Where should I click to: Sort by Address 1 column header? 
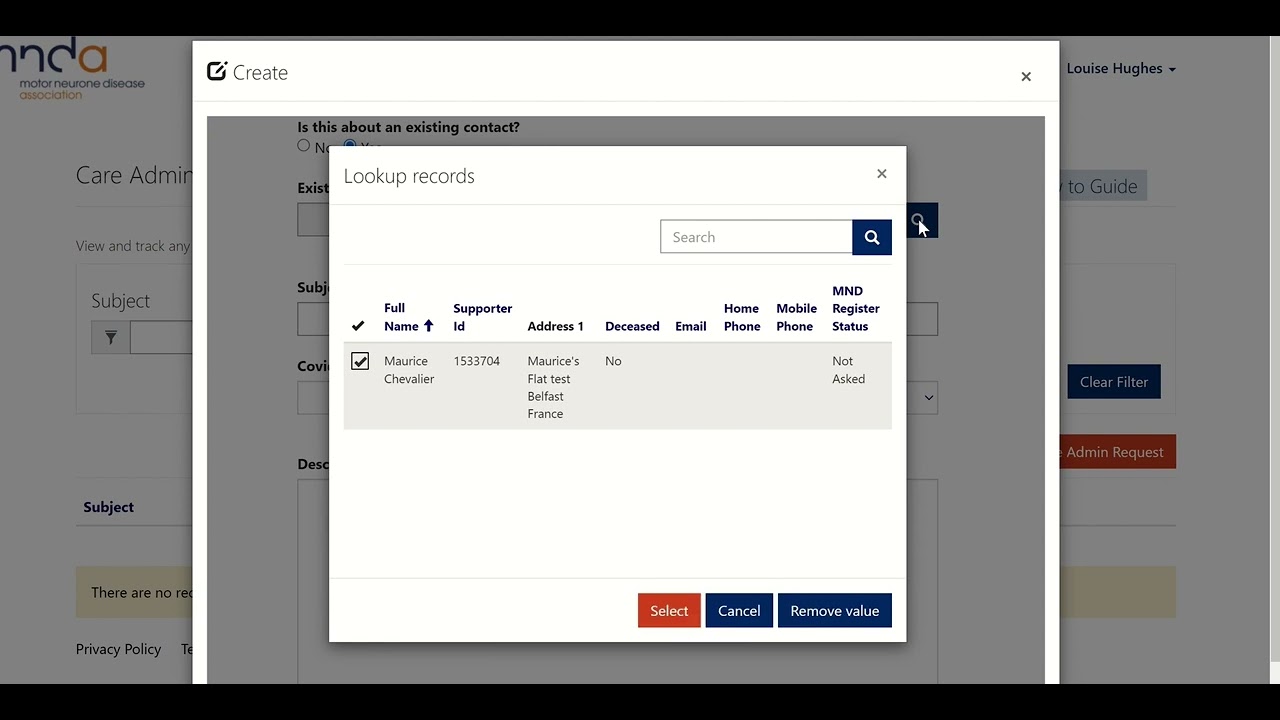(555, 326)
